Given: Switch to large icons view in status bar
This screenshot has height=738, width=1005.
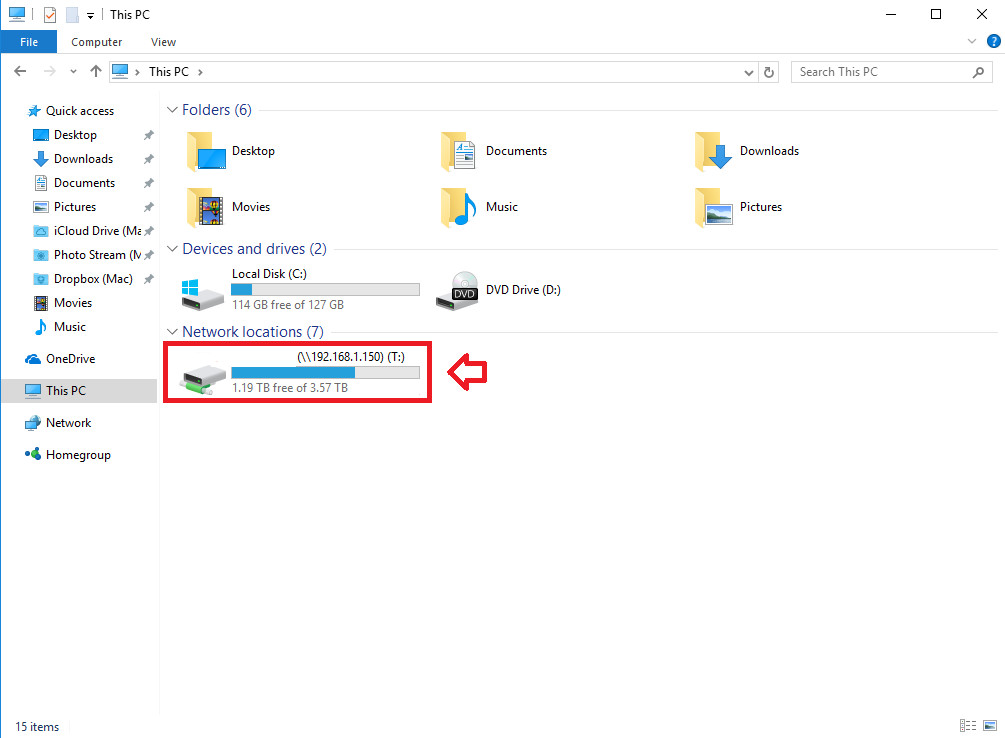Looking at the screenshot, I should [x=989, y=726].
